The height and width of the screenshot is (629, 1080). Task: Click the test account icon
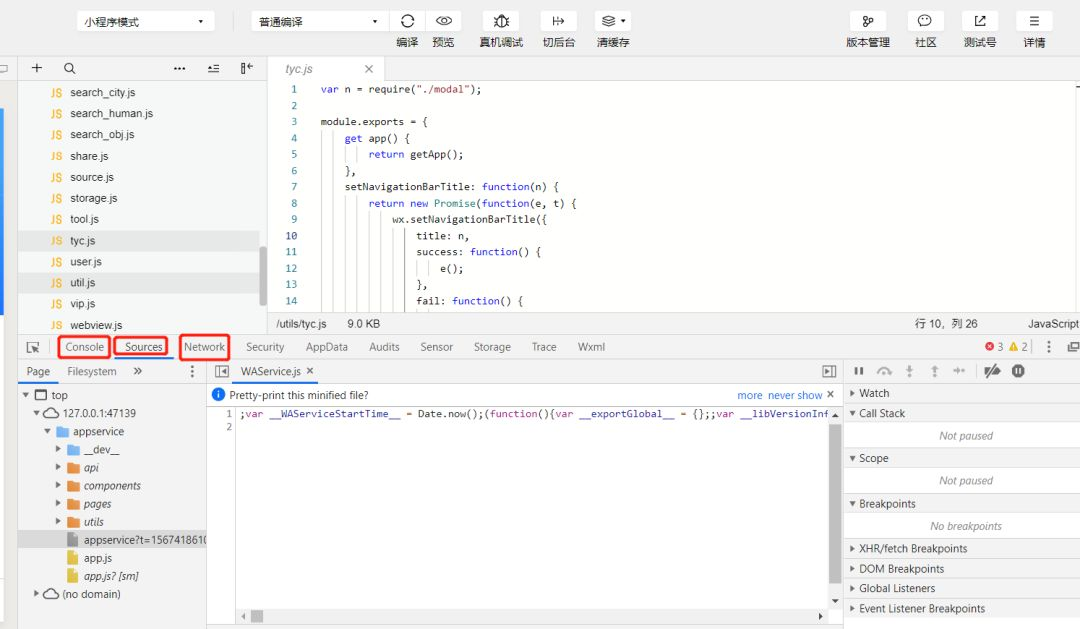[x=979, y=21]
